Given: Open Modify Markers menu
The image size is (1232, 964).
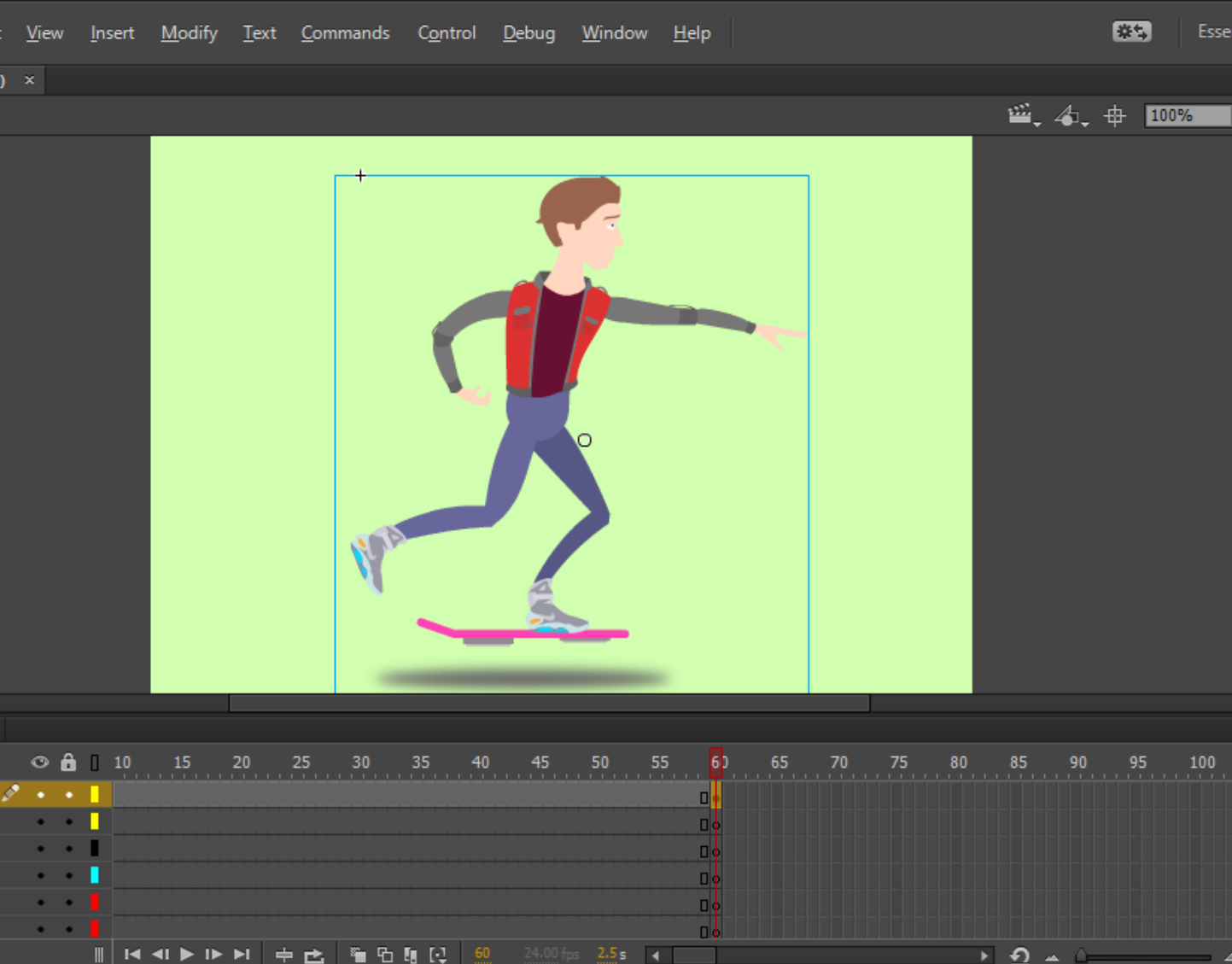Looking at the screenshot, I should tap(438, 955).
